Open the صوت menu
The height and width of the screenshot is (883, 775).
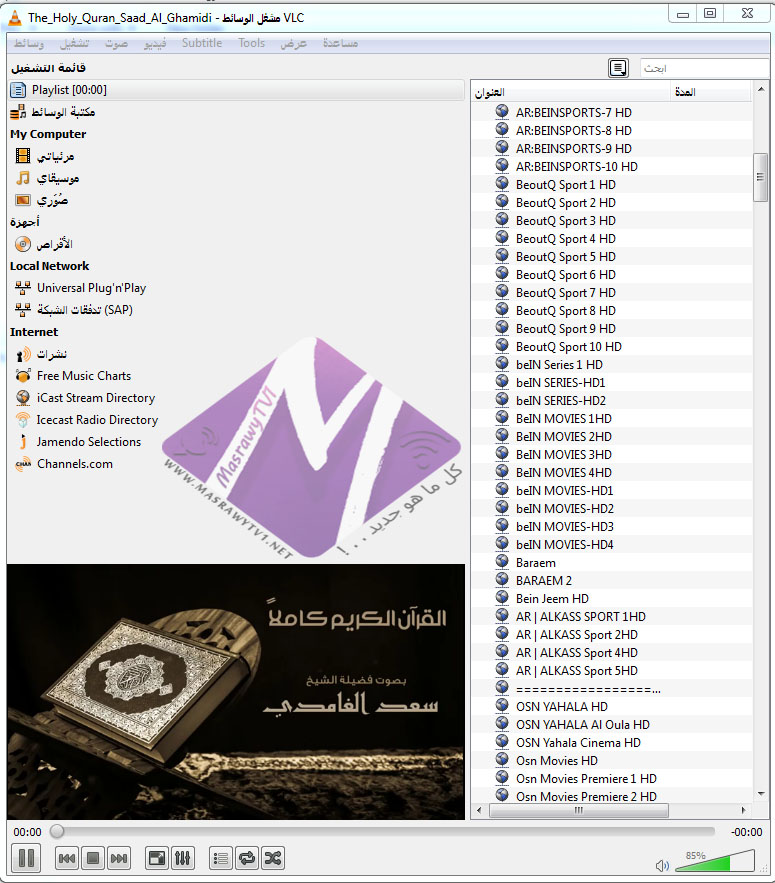point(116,43)
